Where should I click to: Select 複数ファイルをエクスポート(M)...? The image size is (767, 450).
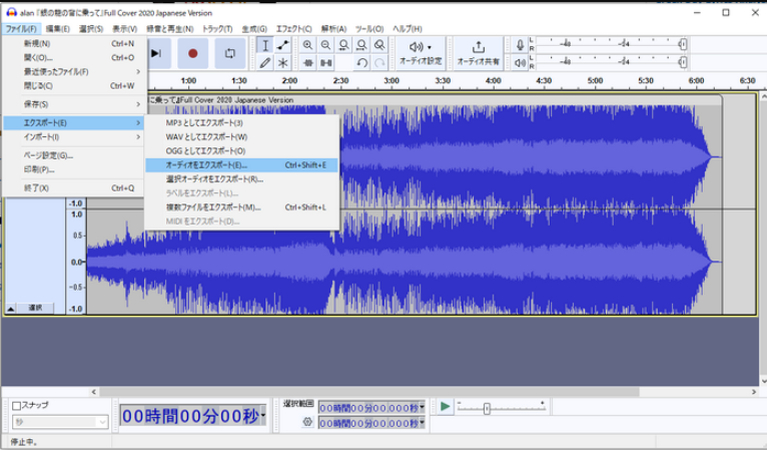point(242,207)
